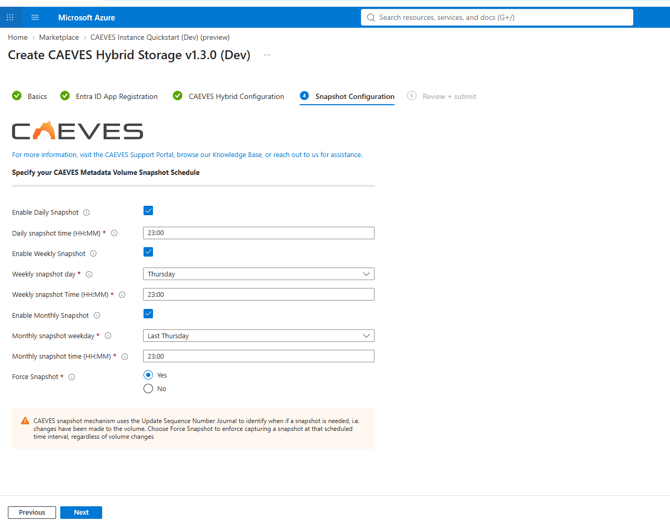This screenshot has width=670, height=522.
Task: Toggle the Enable Daily Snapshot checkbox
Action: point(148,211)
